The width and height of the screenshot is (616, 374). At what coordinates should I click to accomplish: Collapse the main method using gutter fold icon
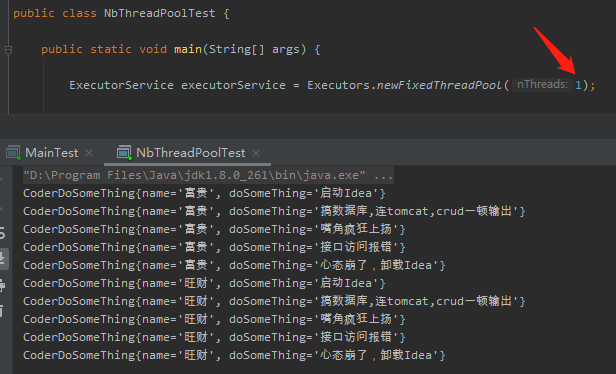[x=8, y=50]
